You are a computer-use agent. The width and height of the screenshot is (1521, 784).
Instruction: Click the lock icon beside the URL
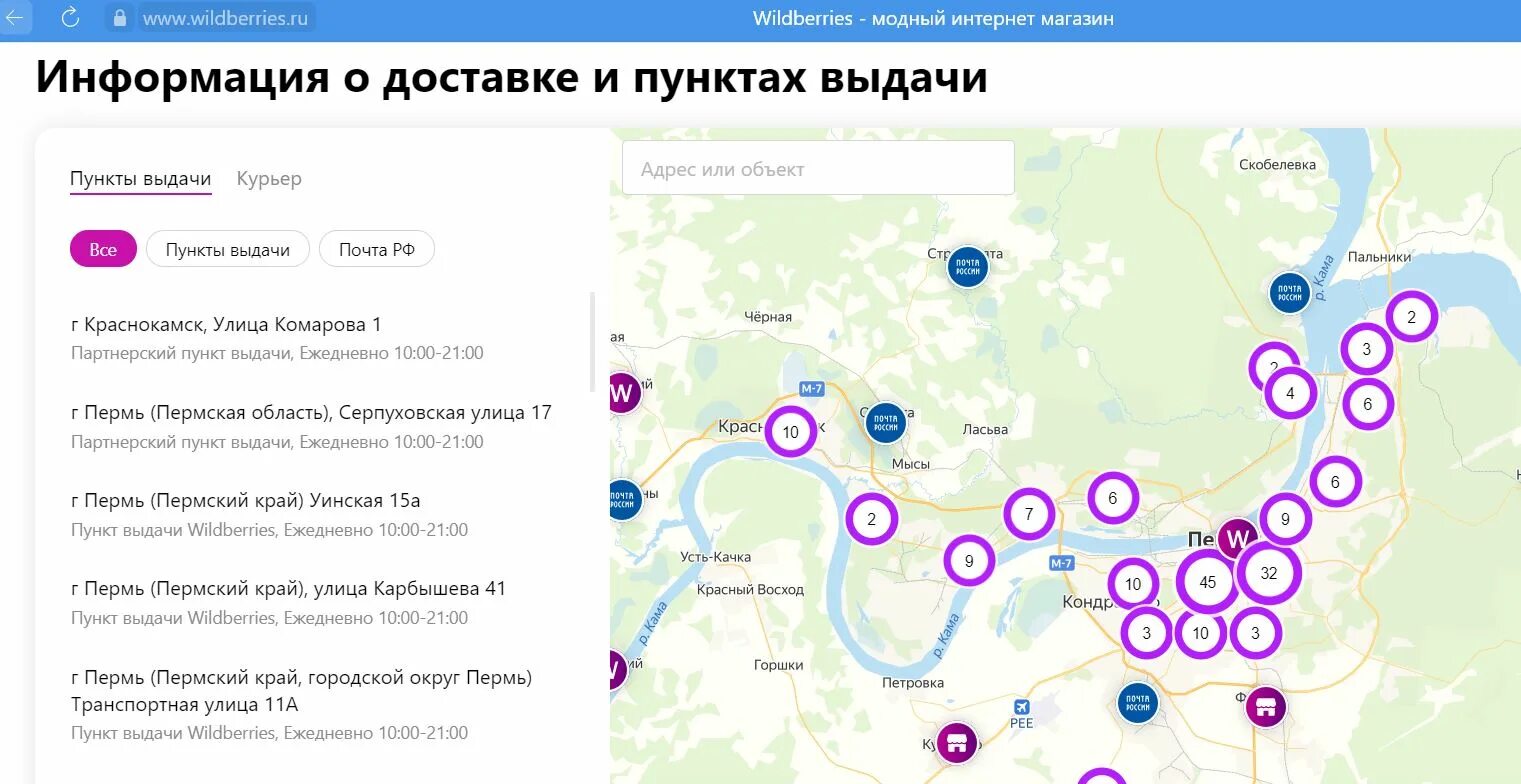click(x=120, y=18)
